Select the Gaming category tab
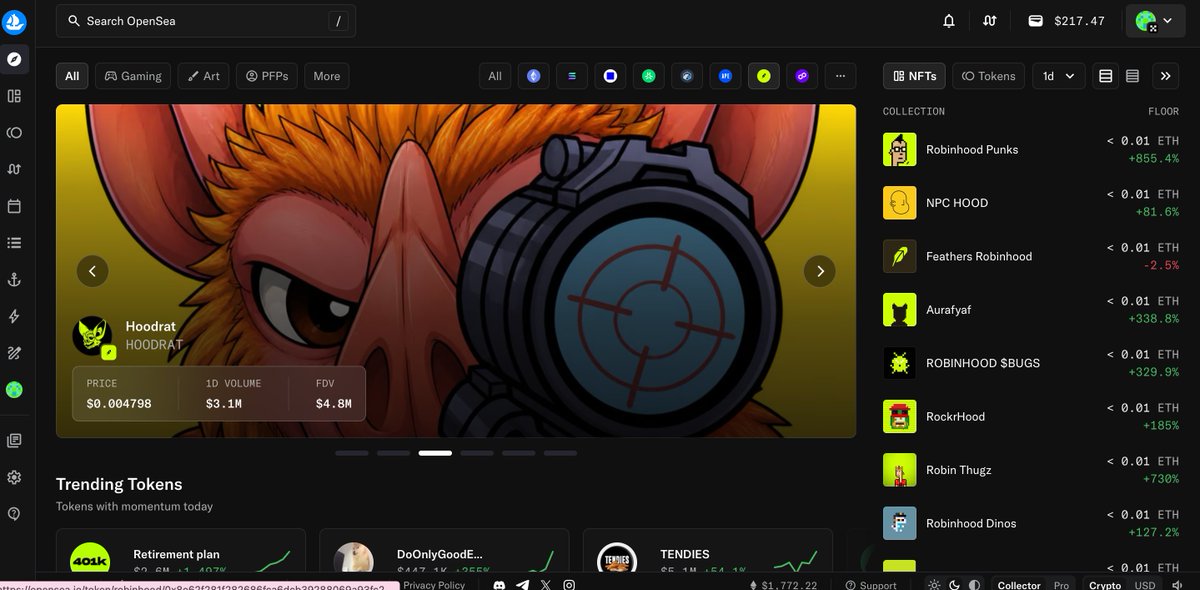Viewport: 1200px width, 590px height. pos(133,76)
